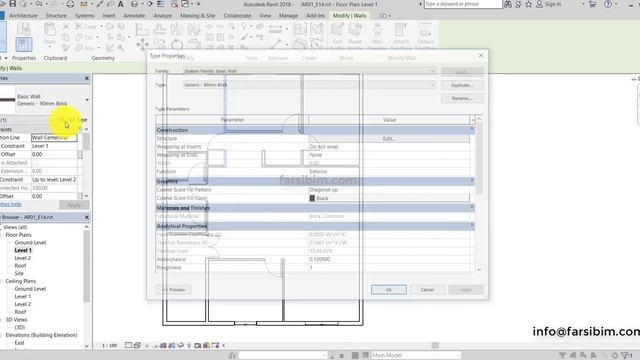Click the Move tool in the Modify panel
Image resolution: width=640 pixels, height=360 pixels.
[142, 44]
